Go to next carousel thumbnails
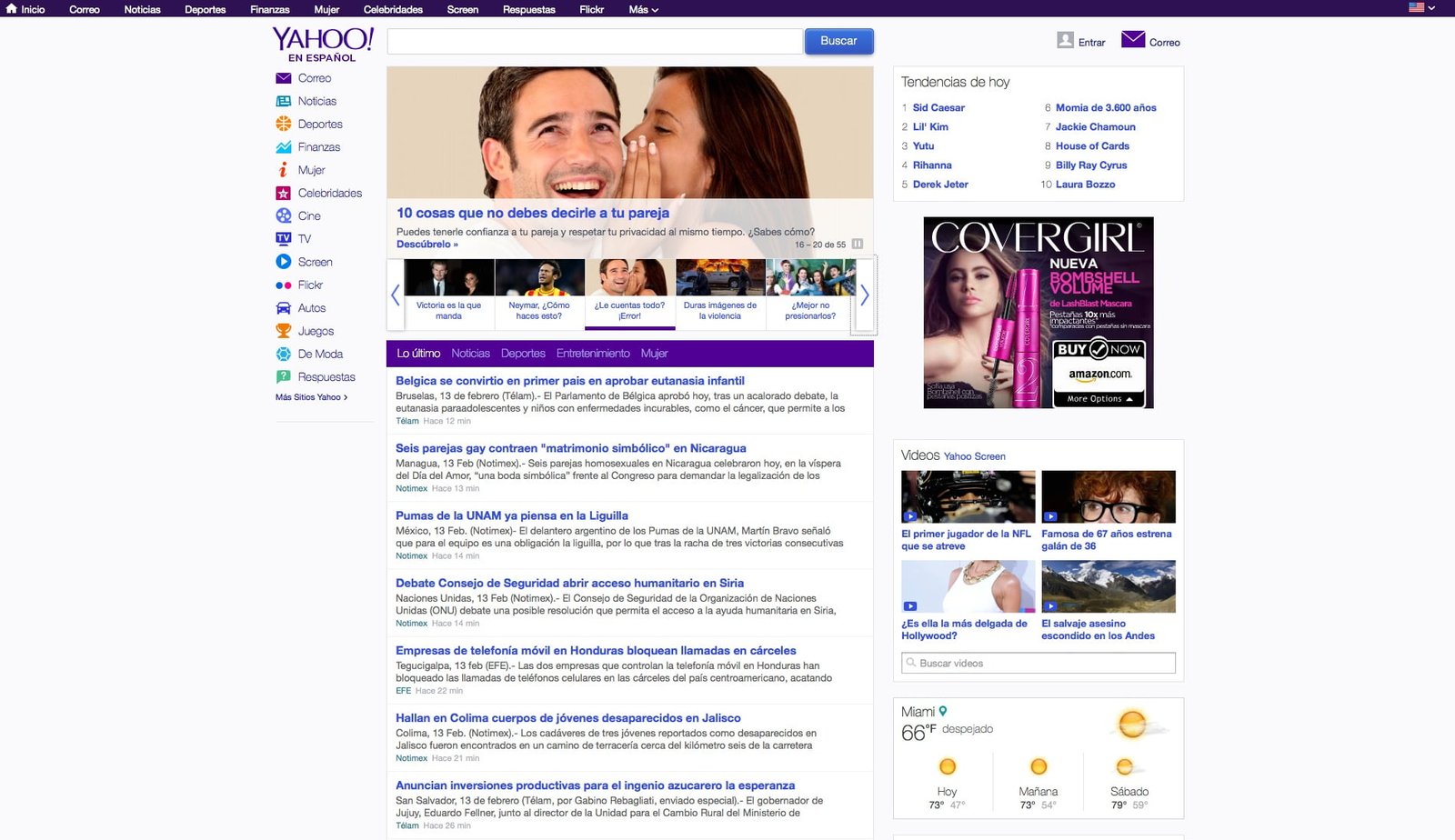This screenshot has height=840, width=1455. (x=865, y=295)
